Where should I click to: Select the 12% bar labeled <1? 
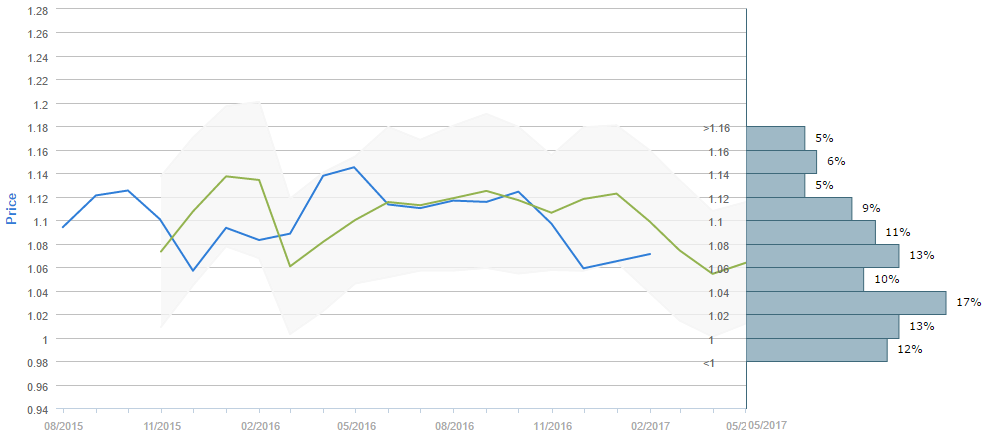coord(816,350)
